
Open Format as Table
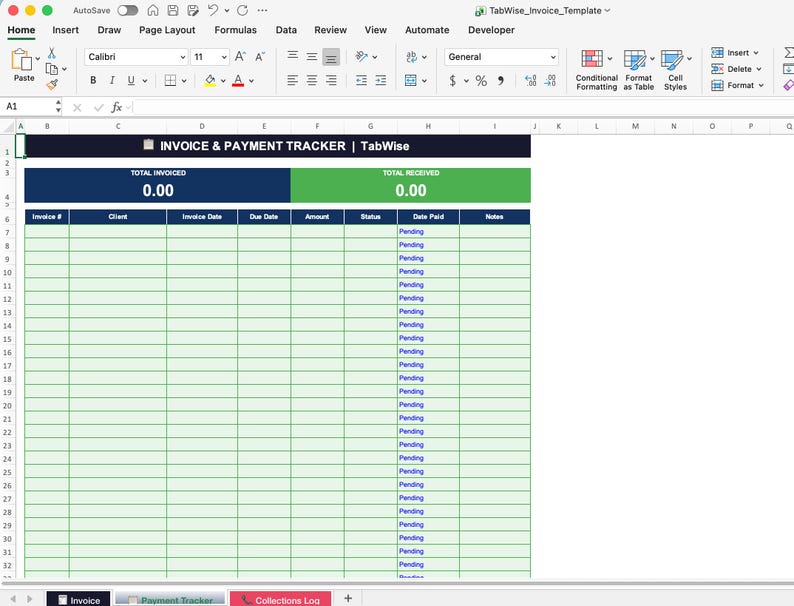coord(639,70)
